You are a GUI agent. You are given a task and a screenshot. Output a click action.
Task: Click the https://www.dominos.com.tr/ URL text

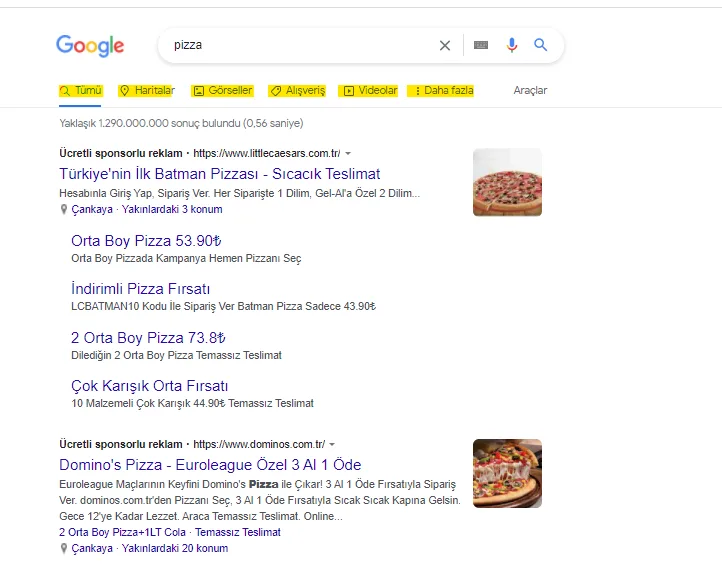(x=259, y=444)
